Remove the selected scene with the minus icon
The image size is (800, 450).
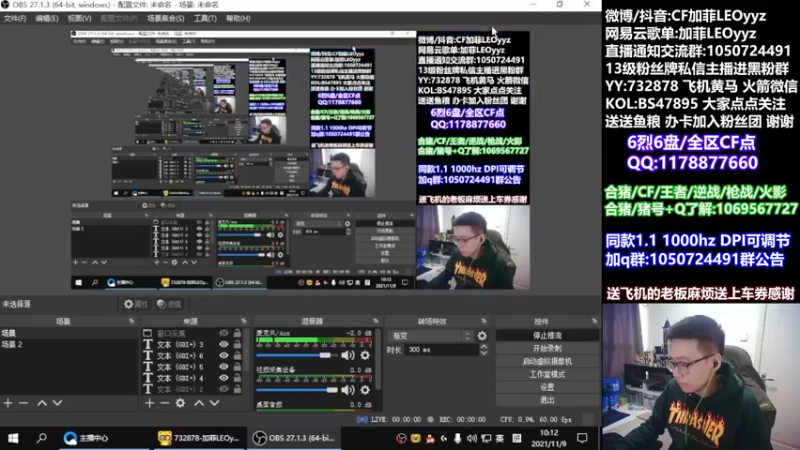[x=23, y=403]
